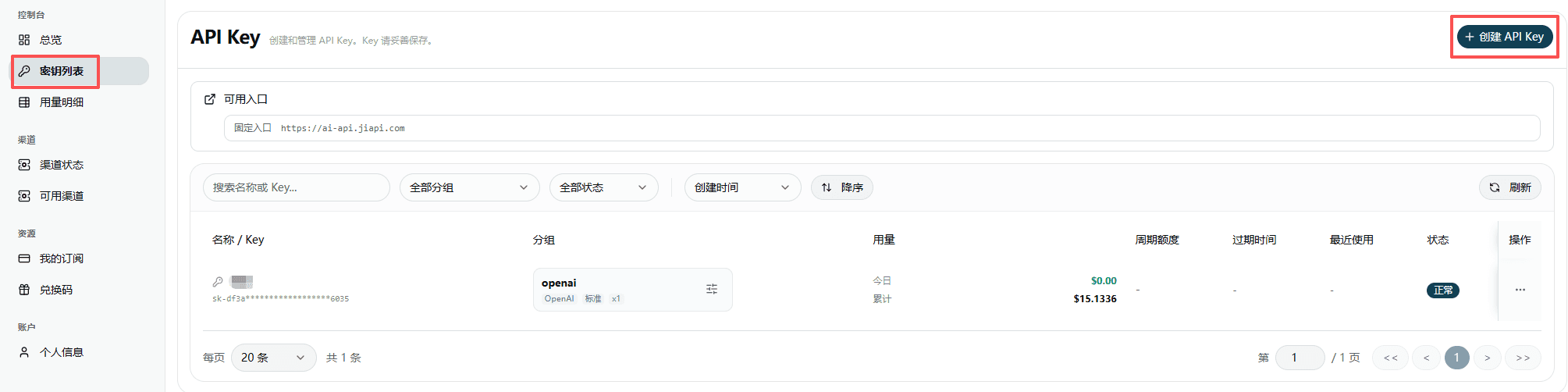Open the 创建时间 sort-field dropdown

743,187
